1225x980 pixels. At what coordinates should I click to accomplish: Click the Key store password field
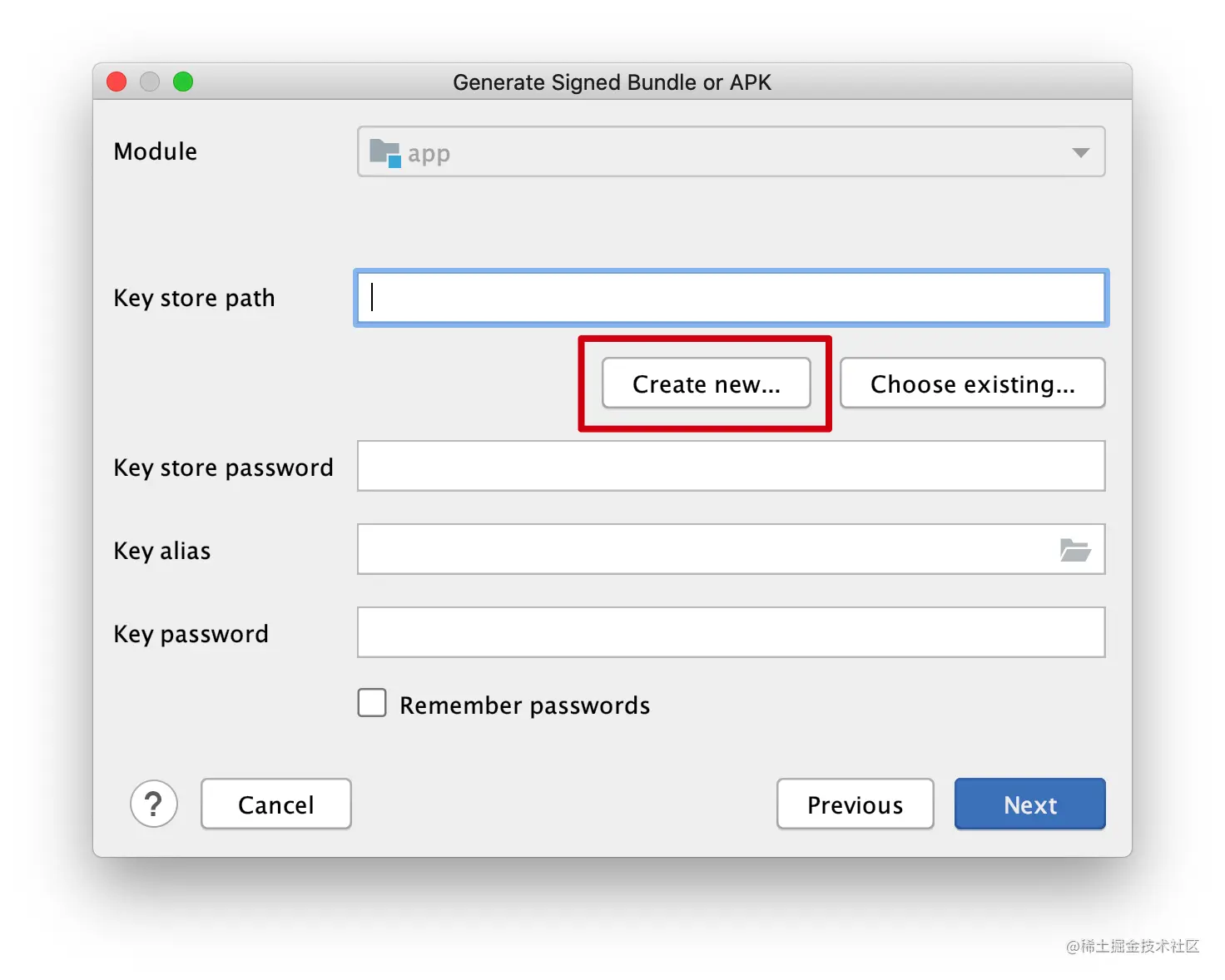pyautogui.click(x=732, y=466)
